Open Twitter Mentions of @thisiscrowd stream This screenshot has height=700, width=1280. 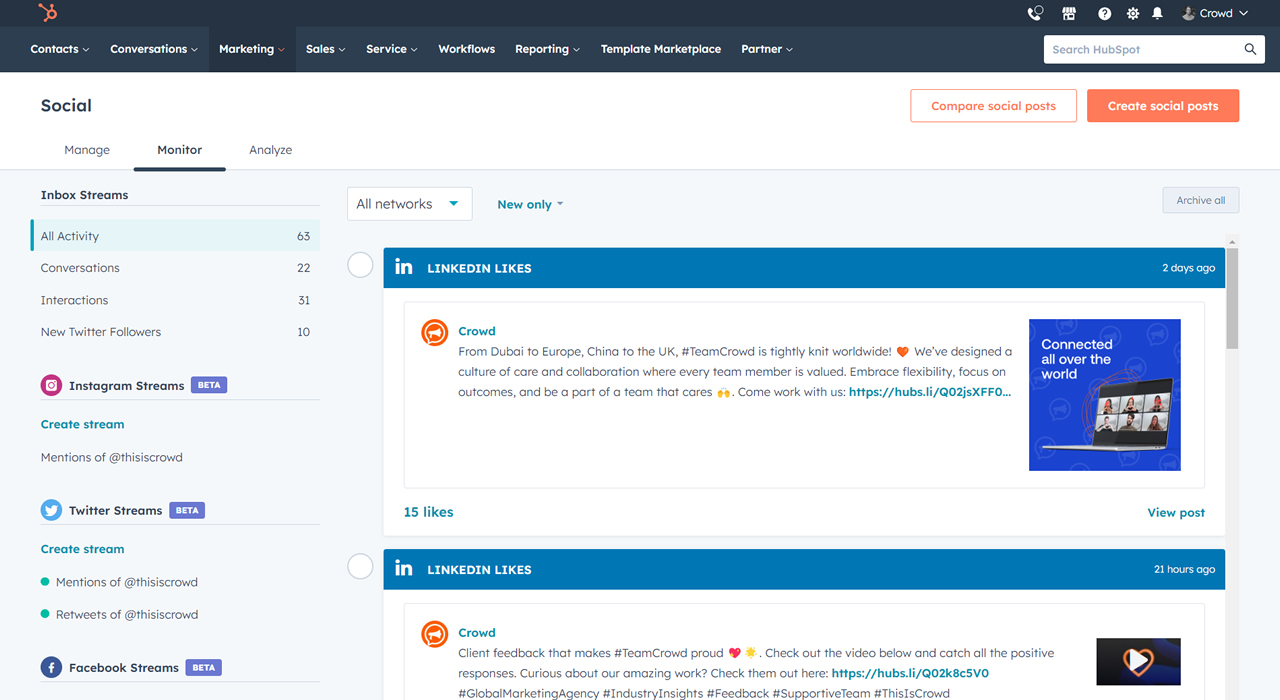point(127,582)
